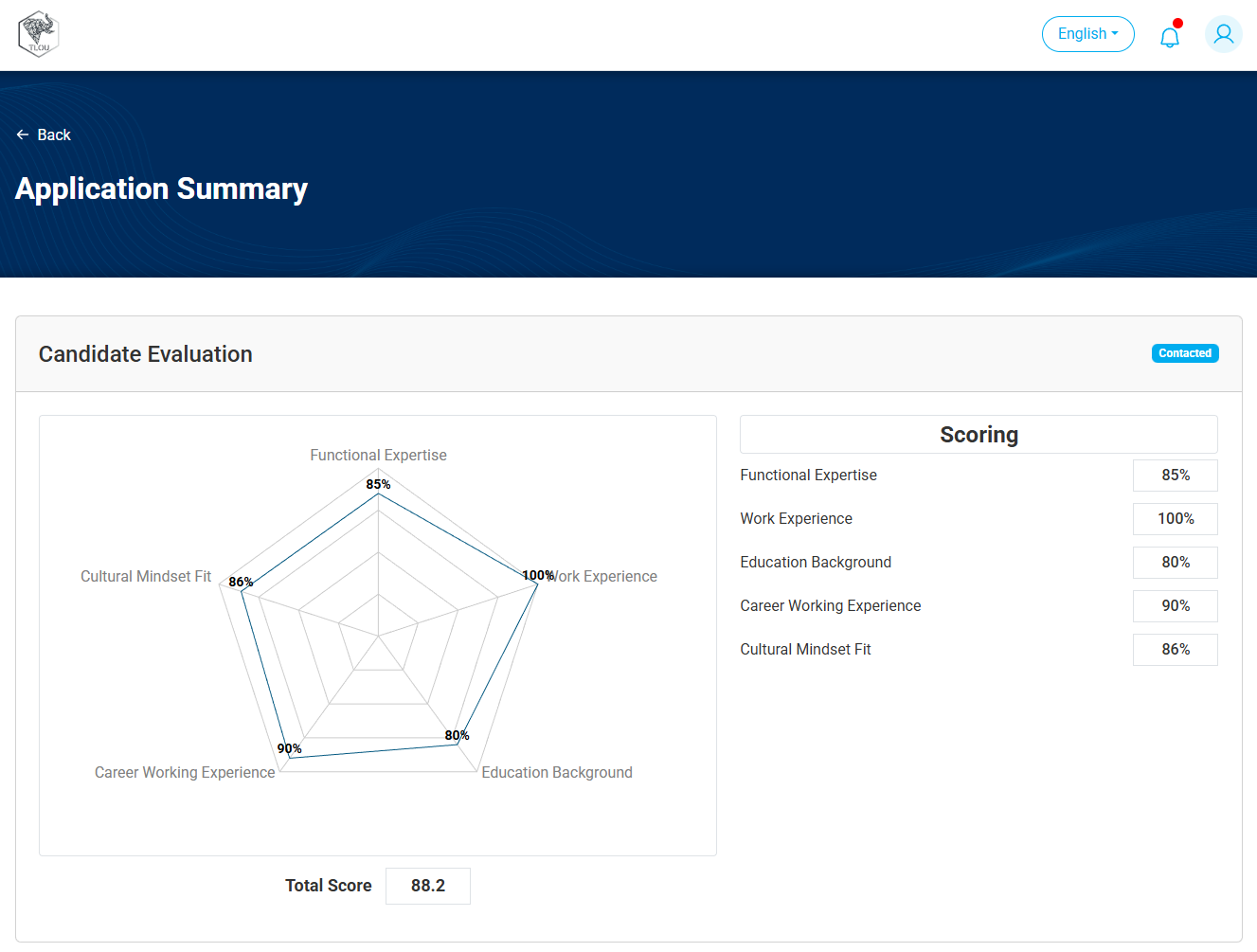The height and width of the screenshot is (952, 1257).
Task: Click the Total Score 88.2 field
Action: tap(427, 886)
